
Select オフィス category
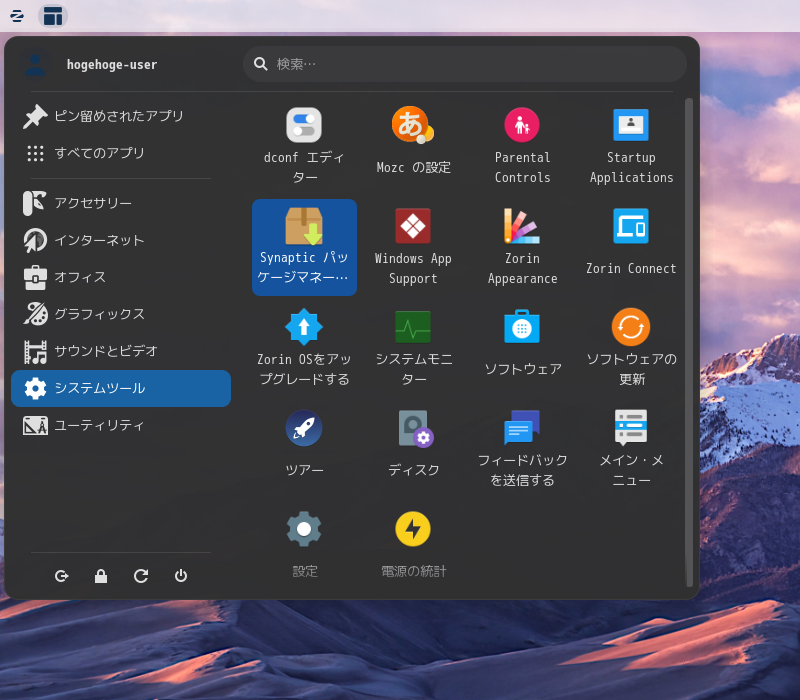click(121, 277)
